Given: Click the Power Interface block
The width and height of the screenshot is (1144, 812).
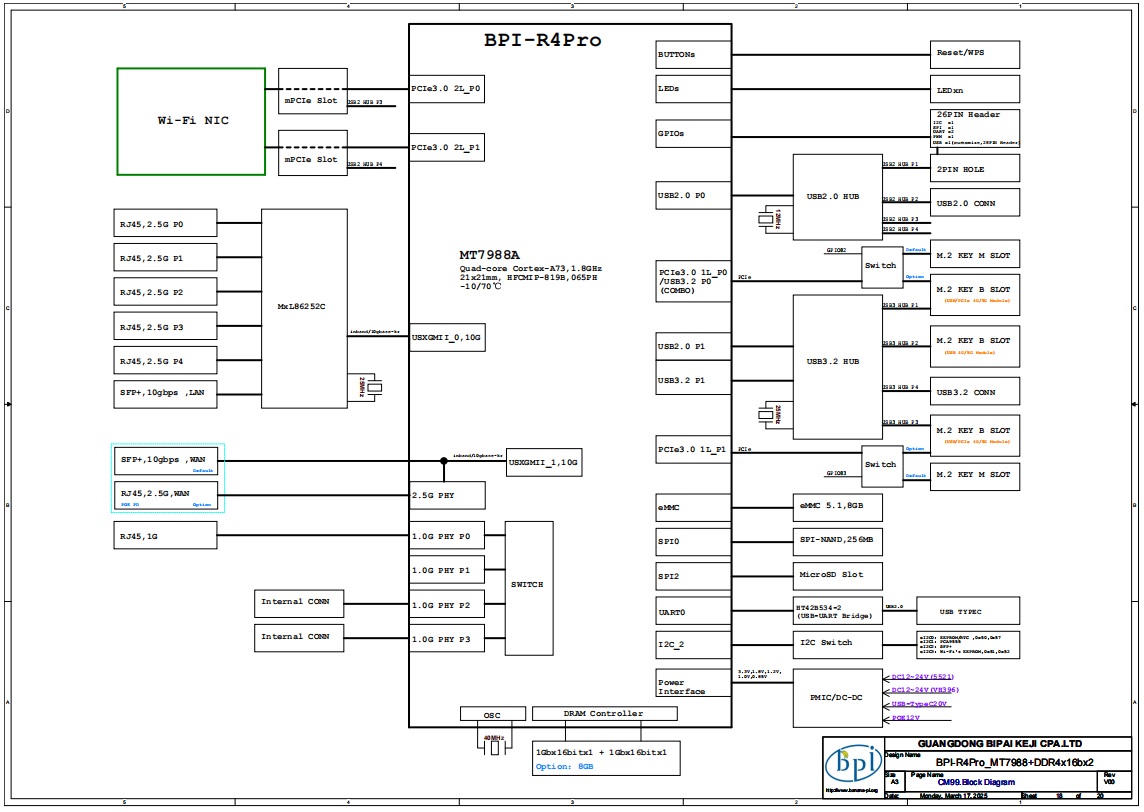Looking at the screenshot, I should (x=693, y=682).
